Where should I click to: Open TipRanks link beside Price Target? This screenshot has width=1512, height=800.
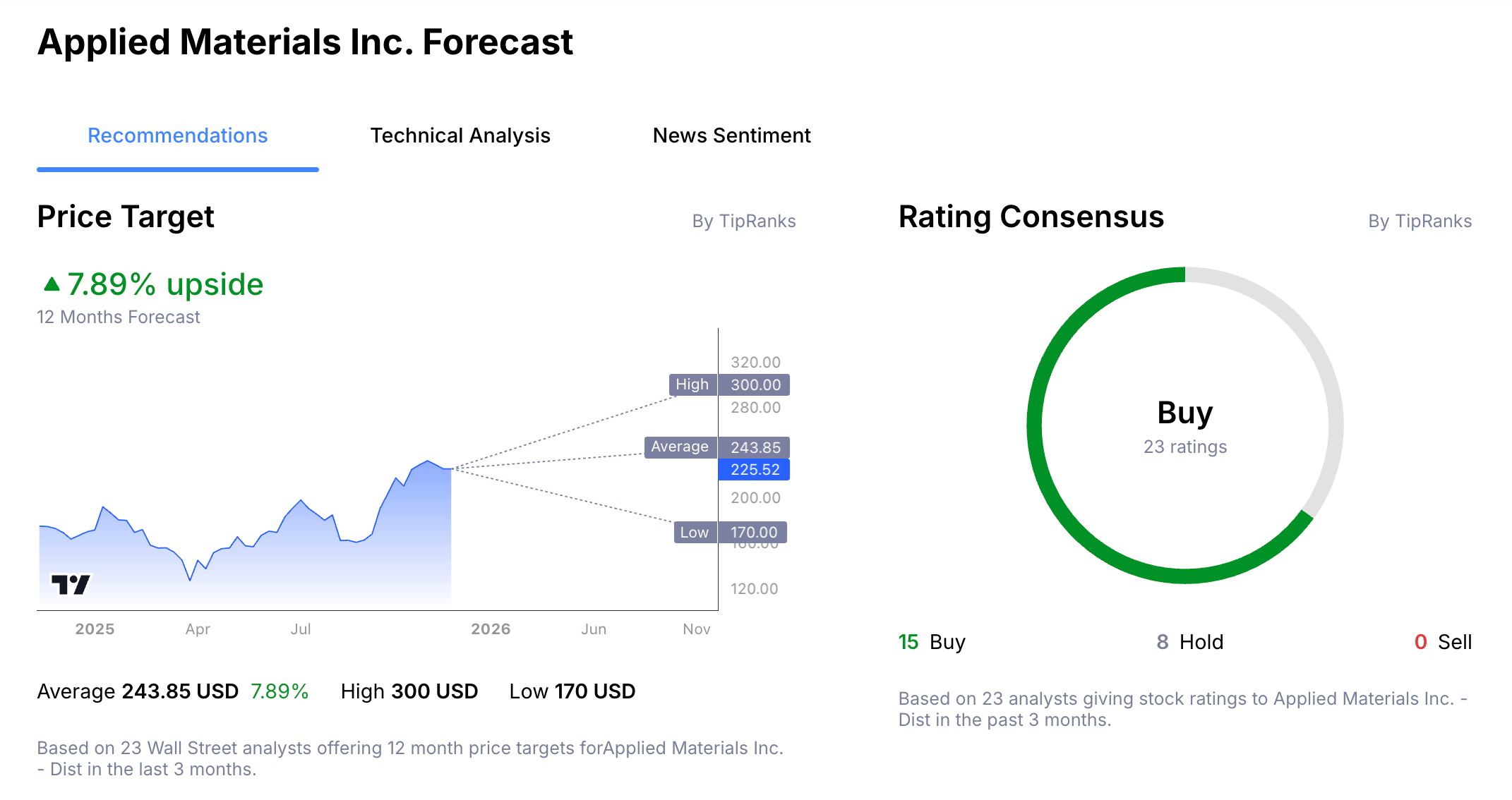[x=744, y=221]
